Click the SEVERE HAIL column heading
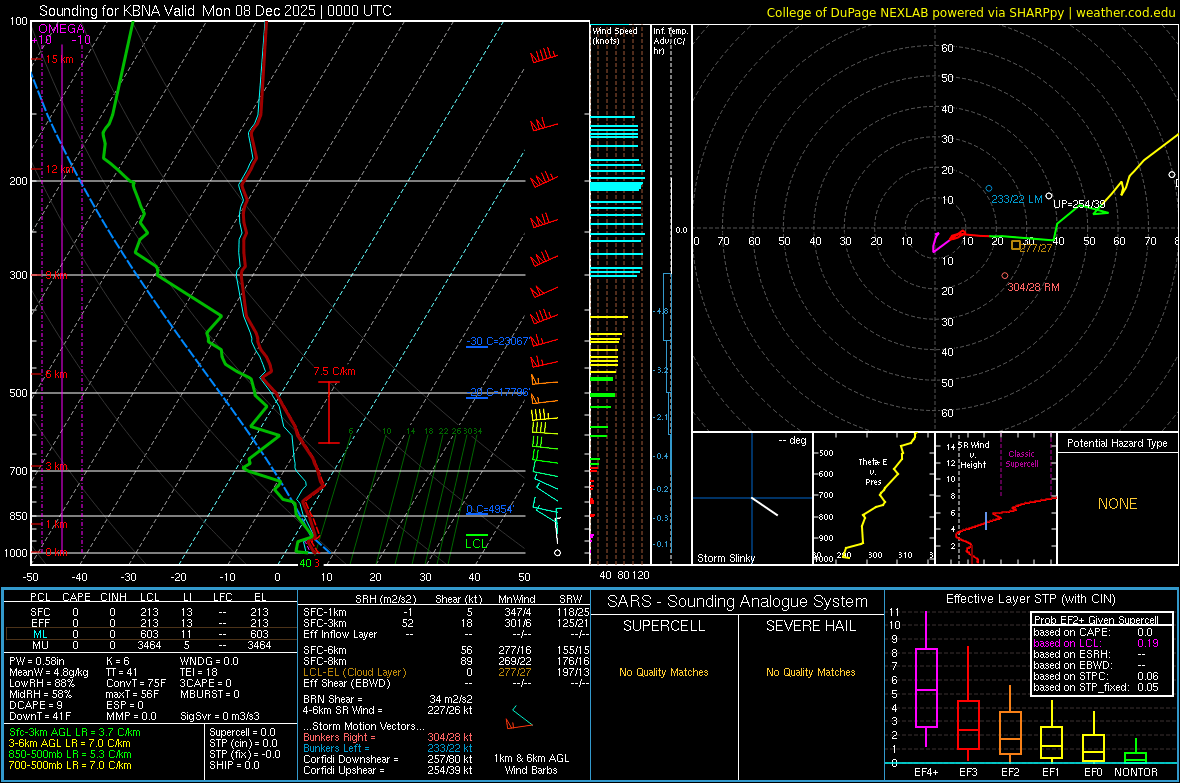The height and width of the screenshot is (783, 1180). [810, 626]
